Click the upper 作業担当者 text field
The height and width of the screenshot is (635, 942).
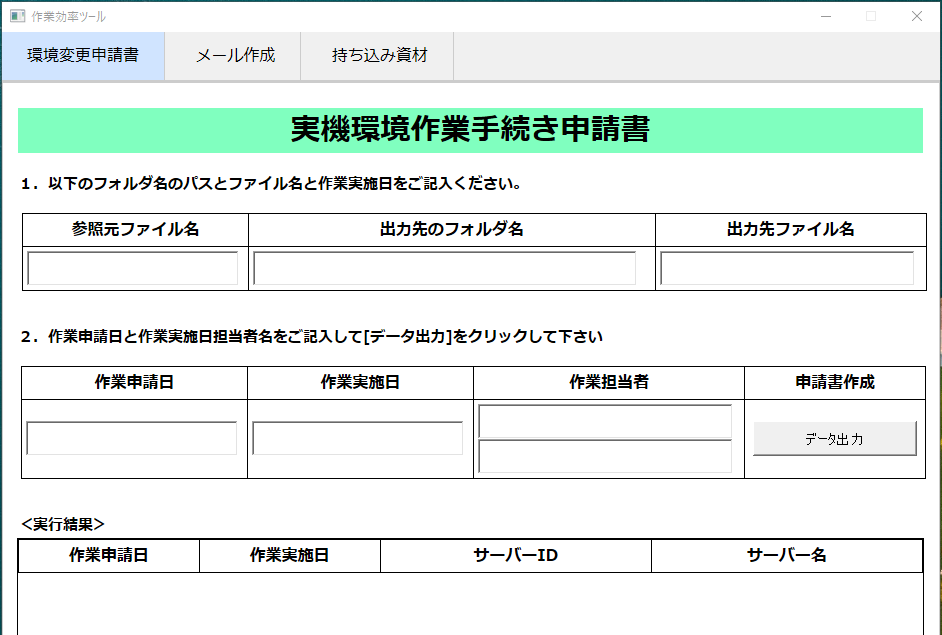pos(605,421)
